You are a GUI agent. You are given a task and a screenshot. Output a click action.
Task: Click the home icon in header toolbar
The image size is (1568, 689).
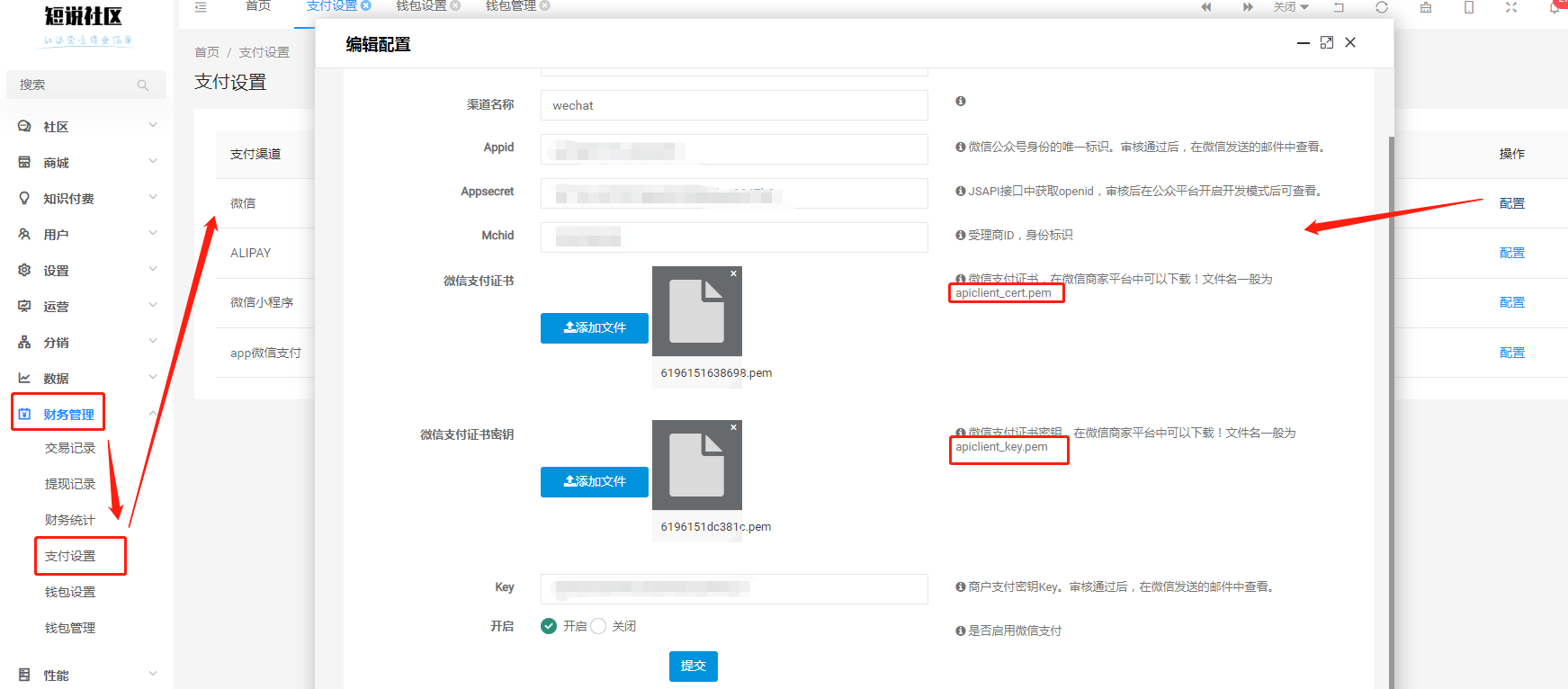1426,6
